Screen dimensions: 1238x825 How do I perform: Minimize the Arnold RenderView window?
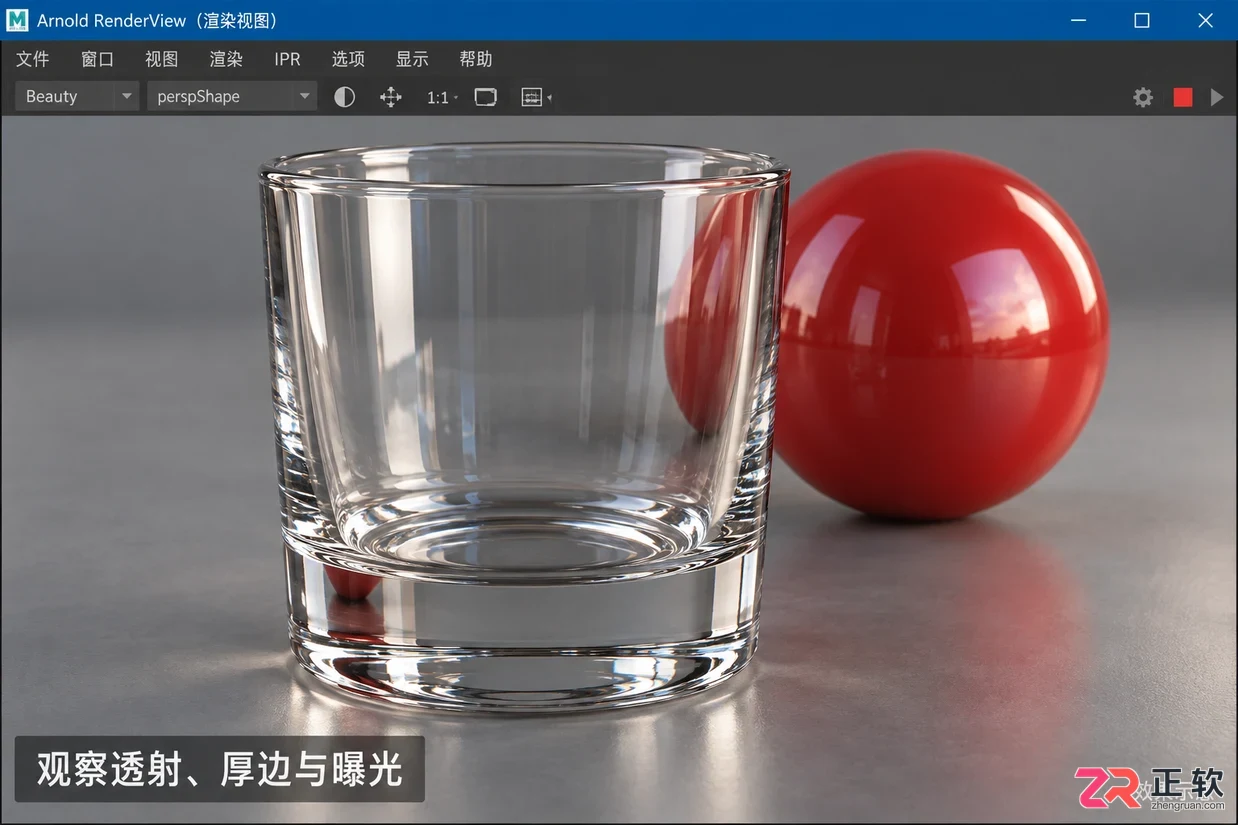(x=1077, y=20)
